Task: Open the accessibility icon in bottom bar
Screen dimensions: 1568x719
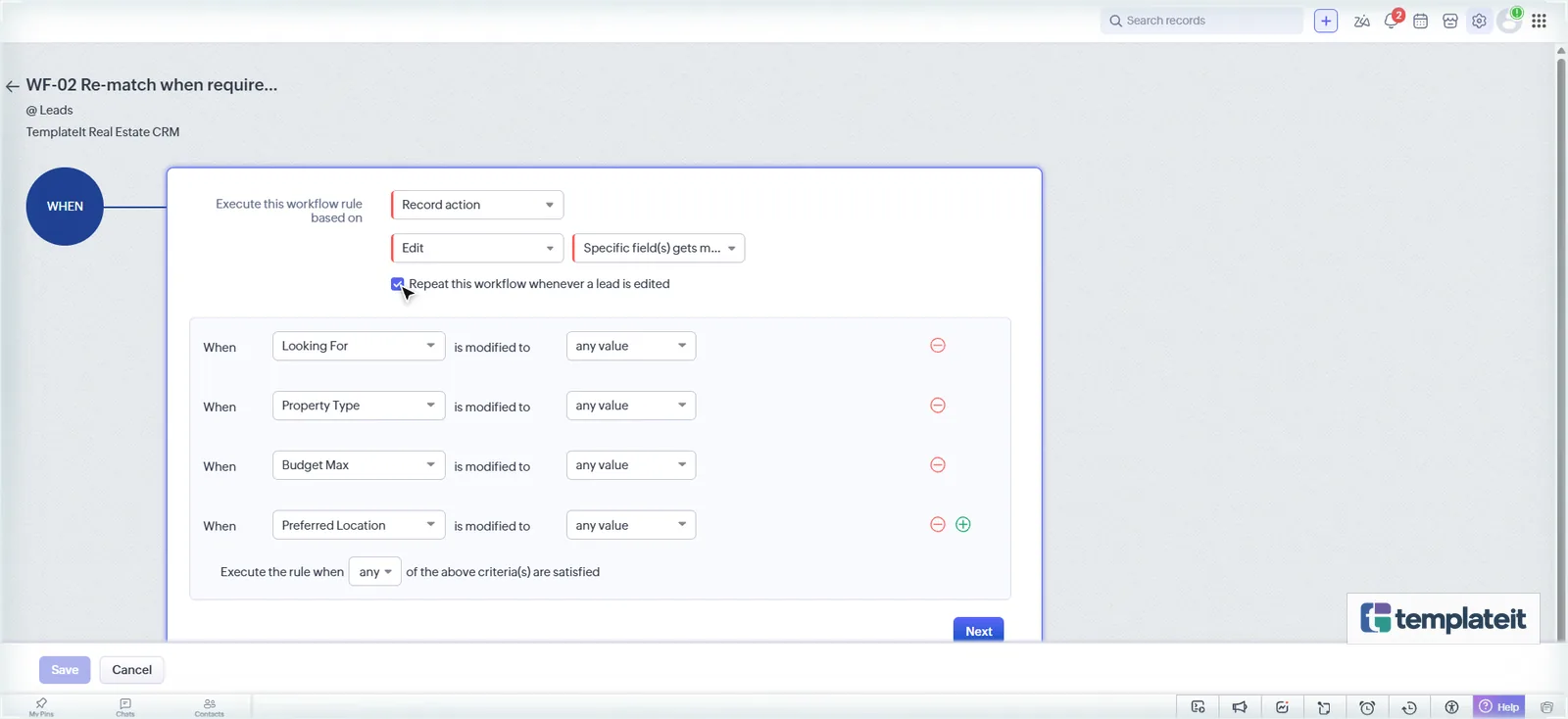Action: 1451,707
